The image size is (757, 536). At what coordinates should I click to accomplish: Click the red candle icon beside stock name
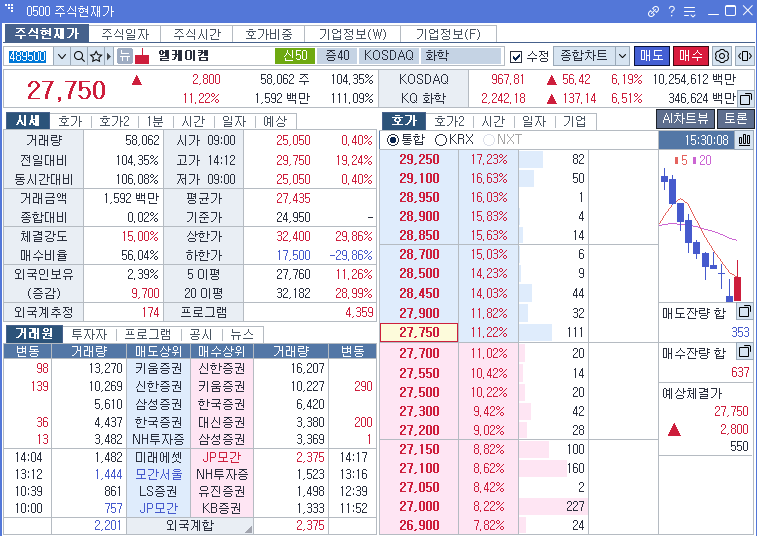pos(142,56)
